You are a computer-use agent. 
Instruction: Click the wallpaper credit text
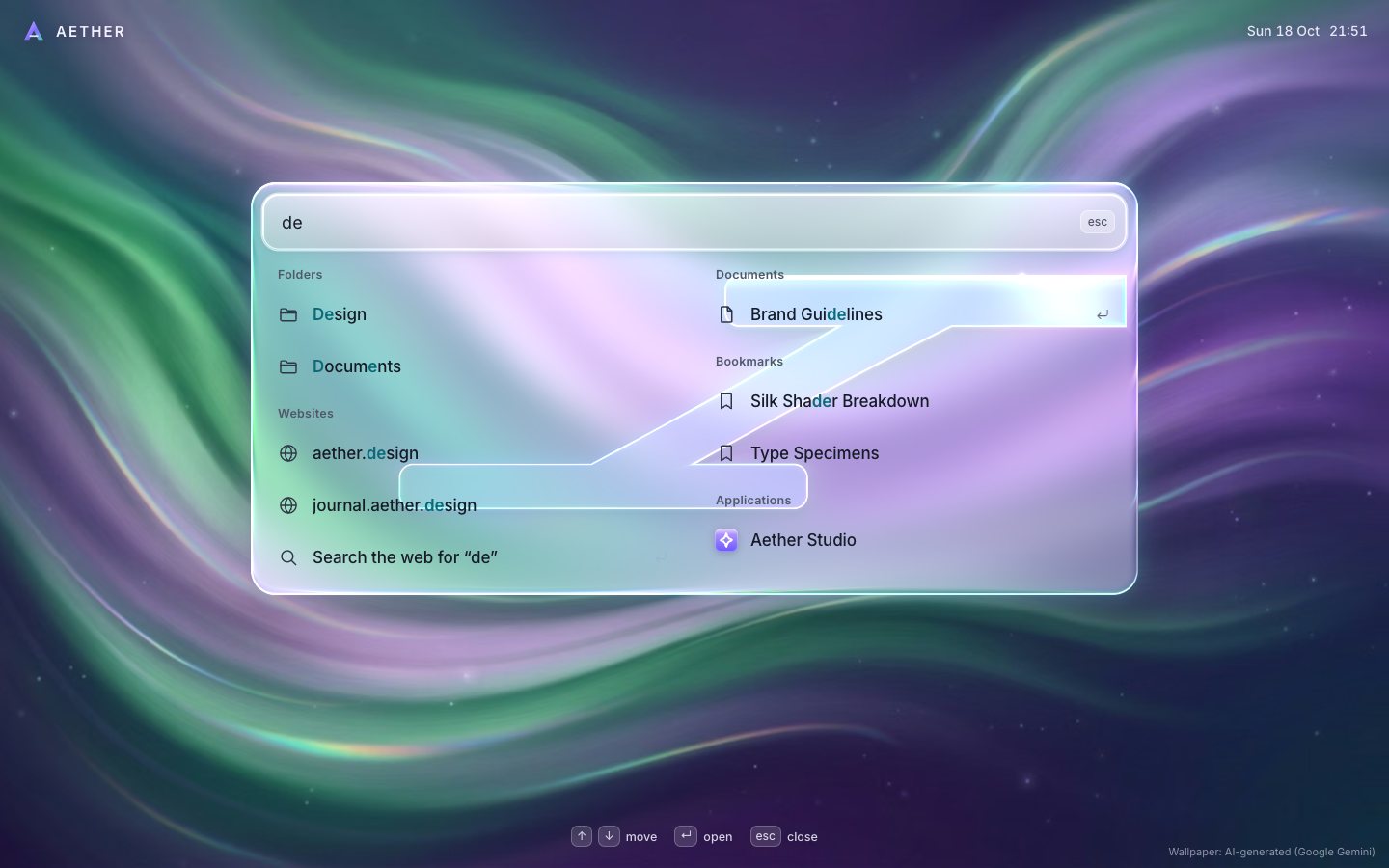(1271, 852)
